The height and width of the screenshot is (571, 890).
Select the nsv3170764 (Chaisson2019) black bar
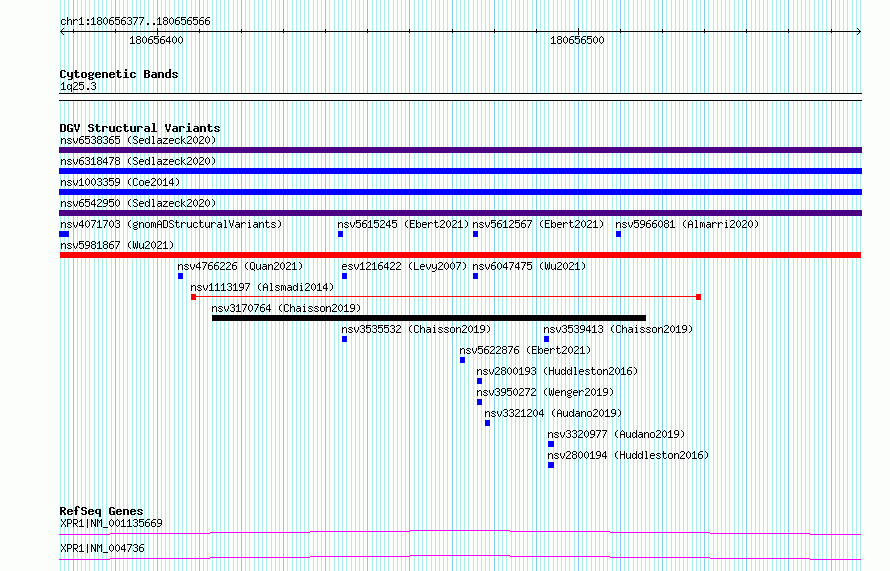coord(429,318)
